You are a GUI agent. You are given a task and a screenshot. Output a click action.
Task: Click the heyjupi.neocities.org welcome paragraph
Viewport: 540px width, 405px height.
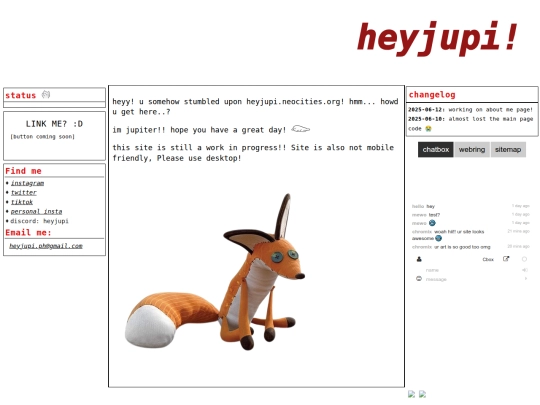255,106
